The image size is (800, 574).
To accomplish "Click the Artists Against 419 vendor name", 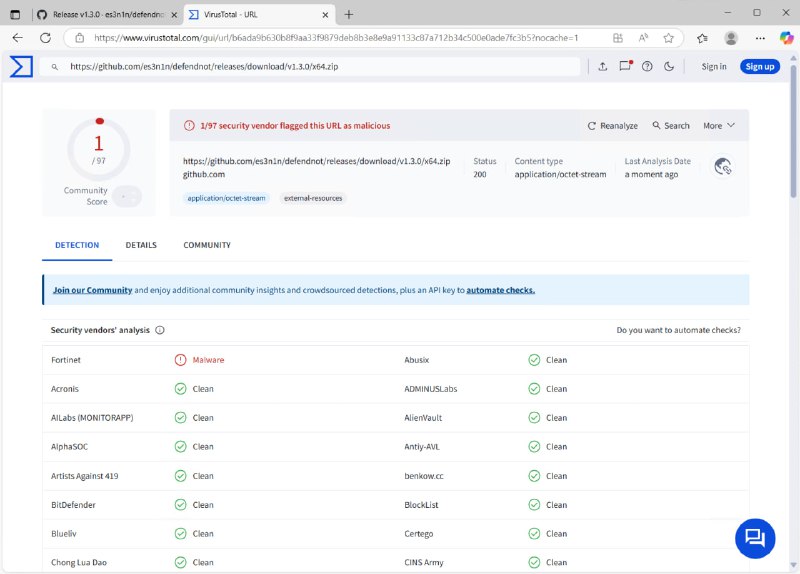I will 85,476.
